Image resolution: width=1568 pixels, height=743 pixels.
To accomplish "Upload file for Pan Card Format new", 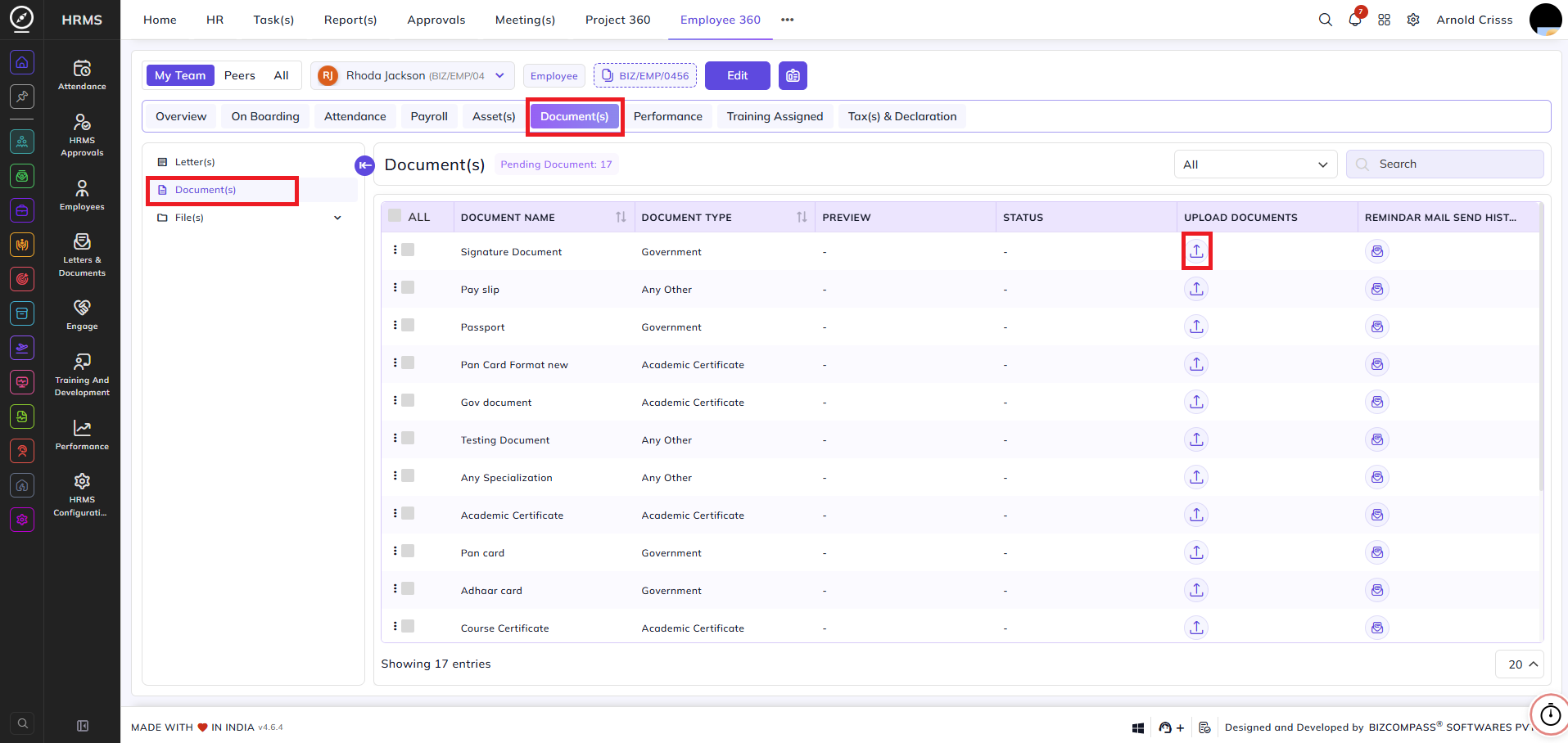I will tap(1196, 364).
